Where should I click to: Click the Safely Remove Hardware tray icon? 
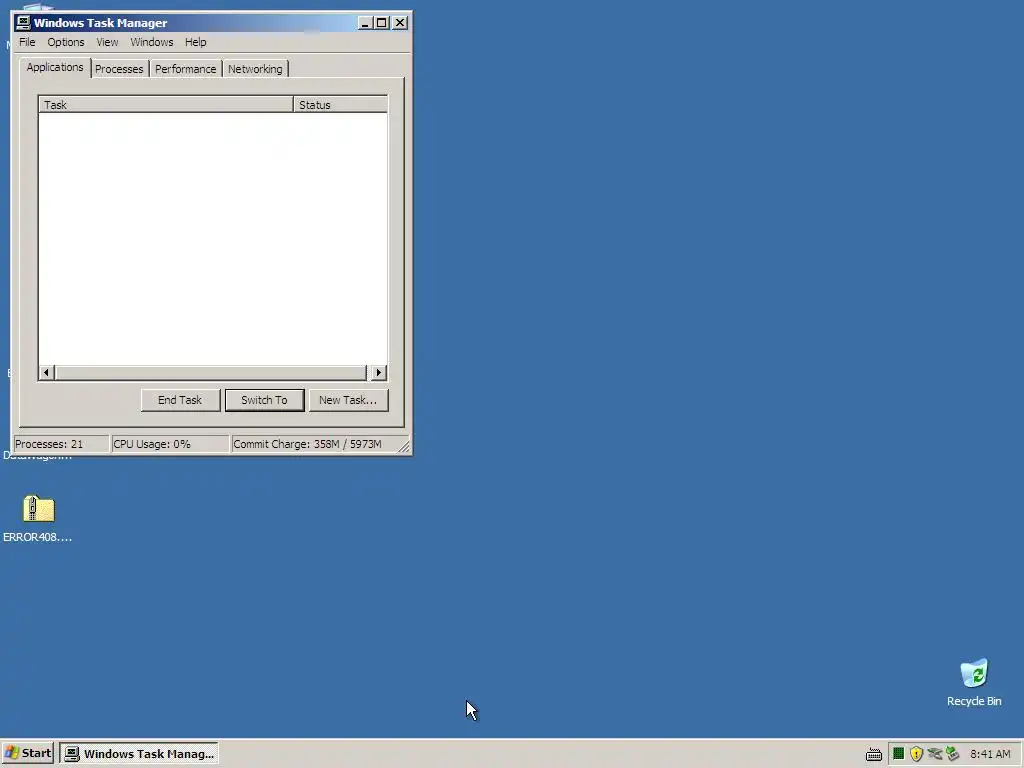[952, 754]
